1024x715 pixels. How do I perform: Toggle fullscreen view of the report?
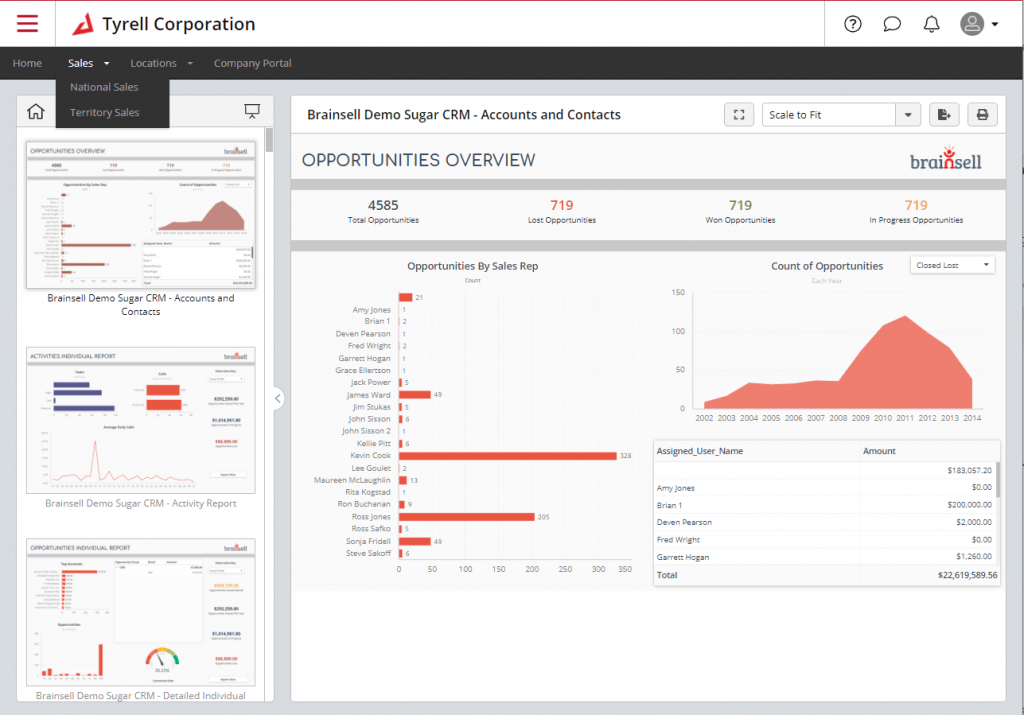pyautogui.click(x=739, y=115)
